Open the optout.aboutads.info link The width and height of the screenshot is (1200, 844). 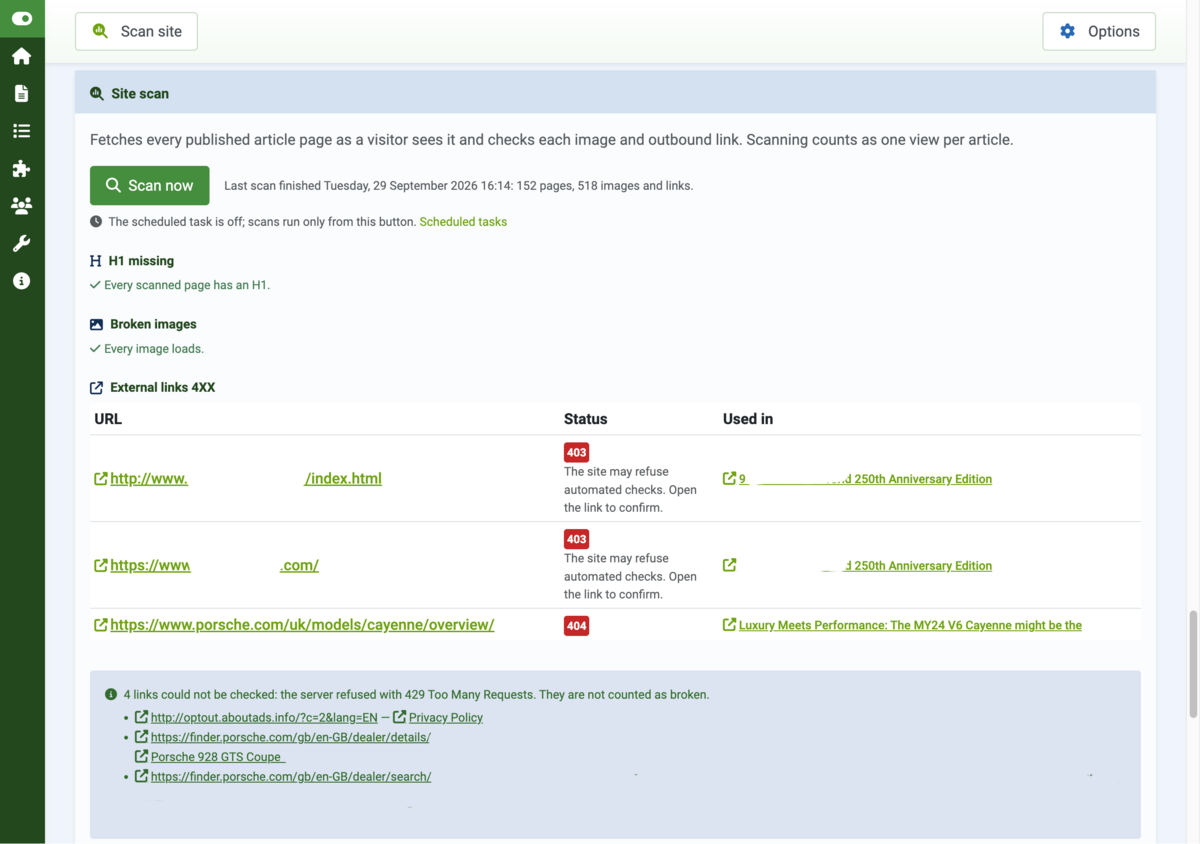point(264,717)
